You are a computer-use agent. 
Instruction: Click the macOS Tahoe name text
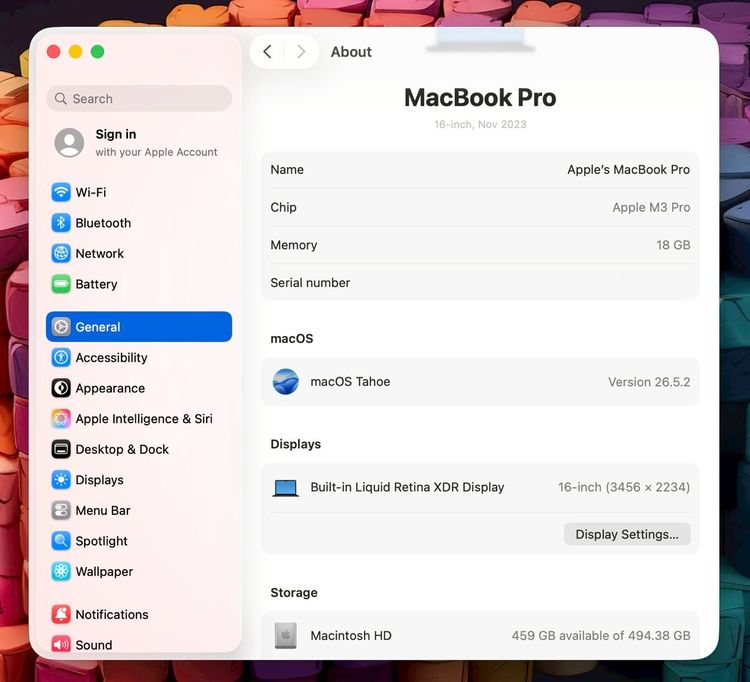click(x=350, y=382)
